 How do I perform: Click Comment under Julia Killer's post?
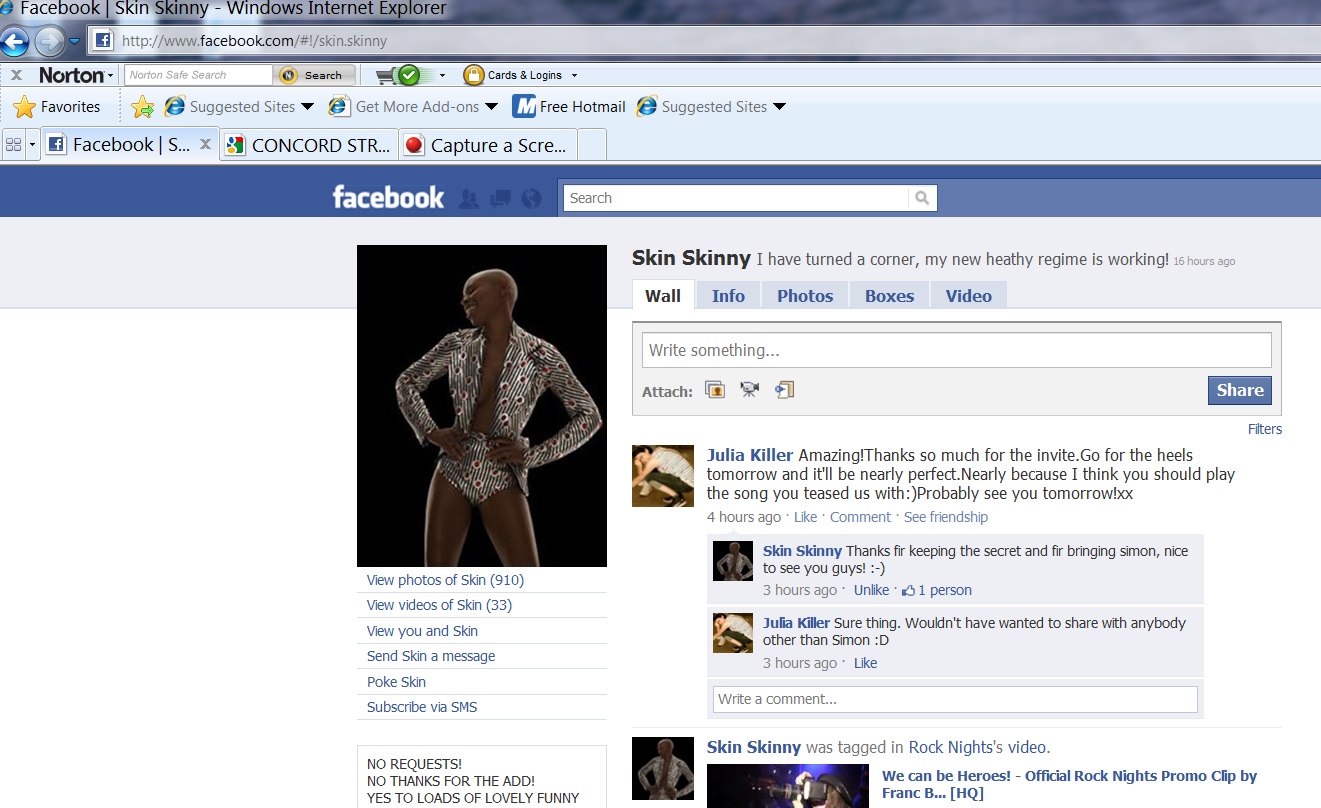click(860, 517)
